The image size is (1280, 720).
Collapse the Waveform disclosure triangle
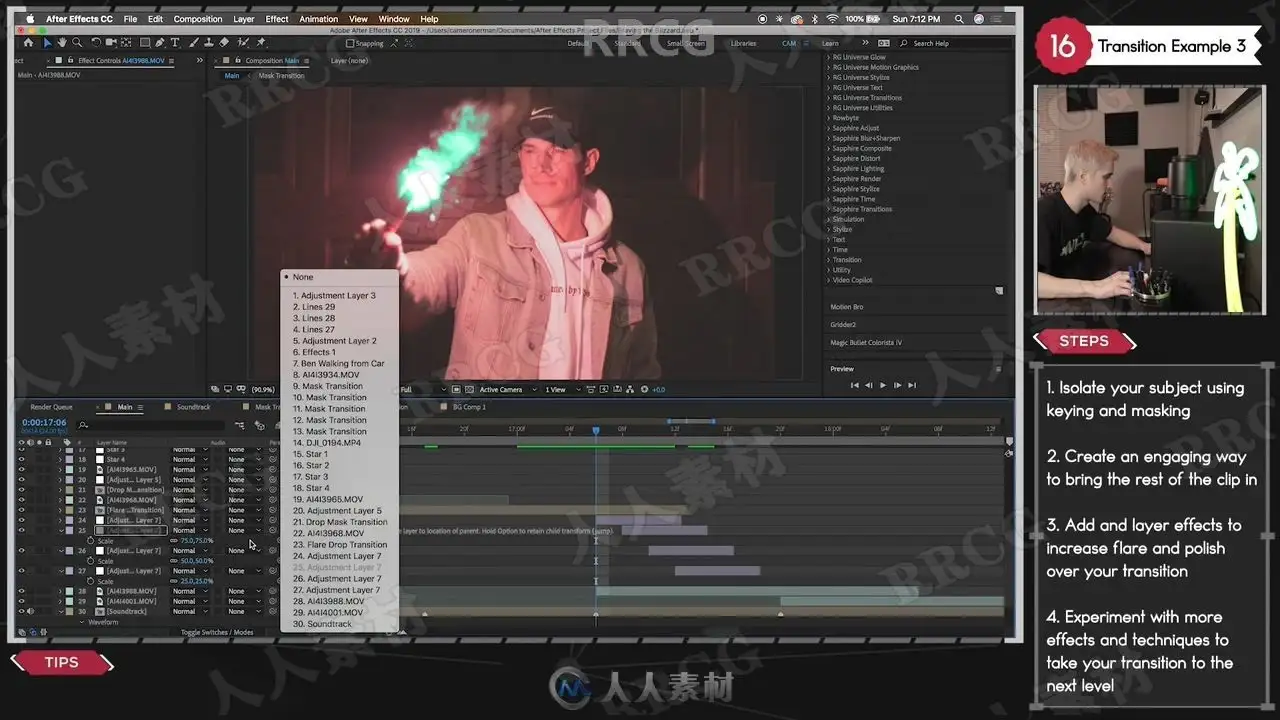82,622
